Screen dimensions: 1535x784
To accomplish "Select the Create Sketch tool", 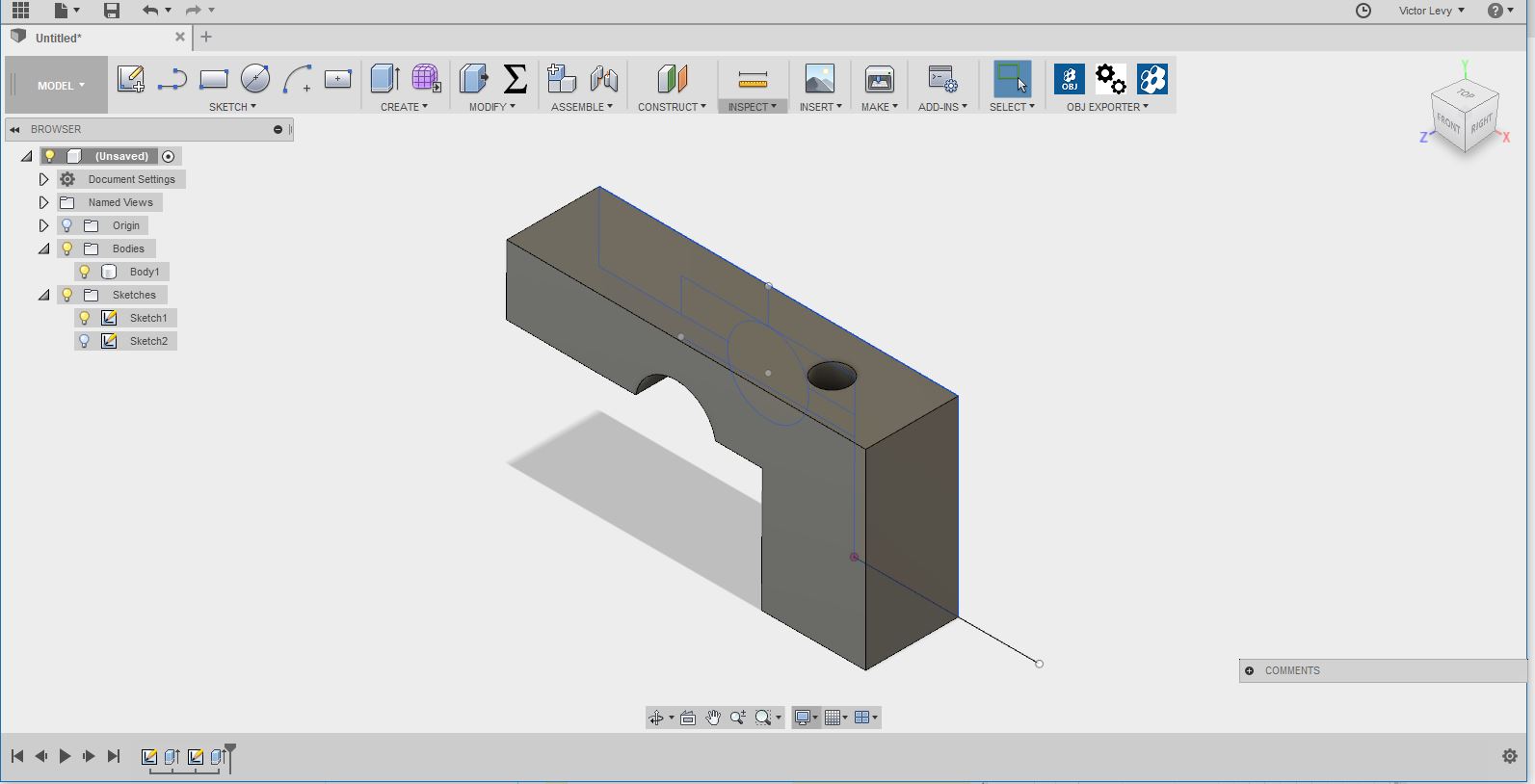I will click(x=130, y=79).
